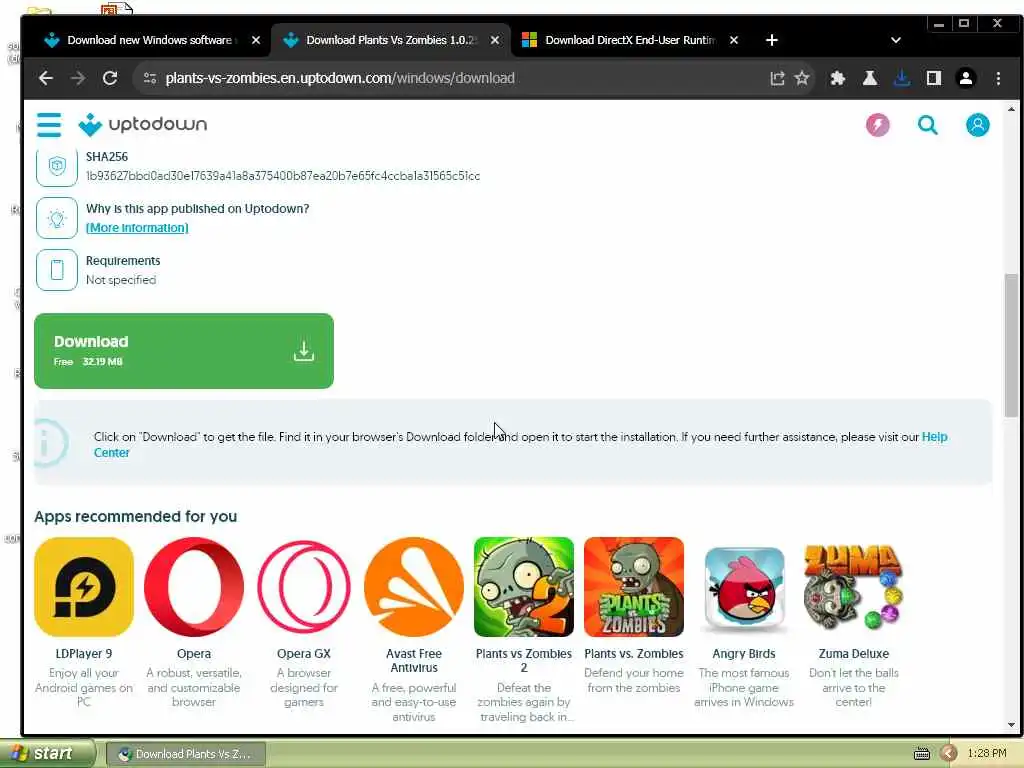Image resolution: width=1024 pixels, height=768 pixels.
Task: Click the Opera GX title link
Action: [x=304, y=654]
